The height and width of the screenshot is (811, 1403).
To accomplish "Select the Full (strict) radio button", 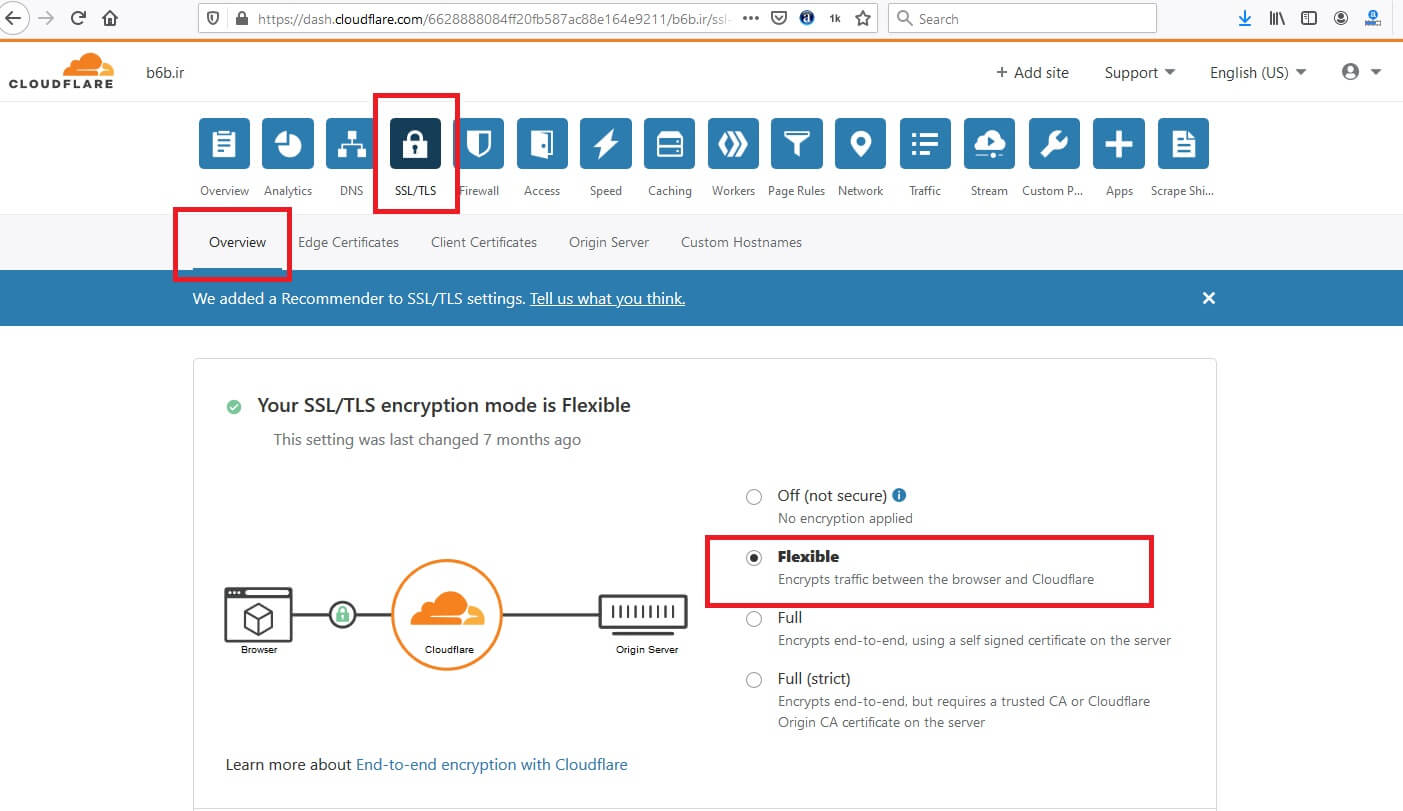I will click(x=754, y=680).
